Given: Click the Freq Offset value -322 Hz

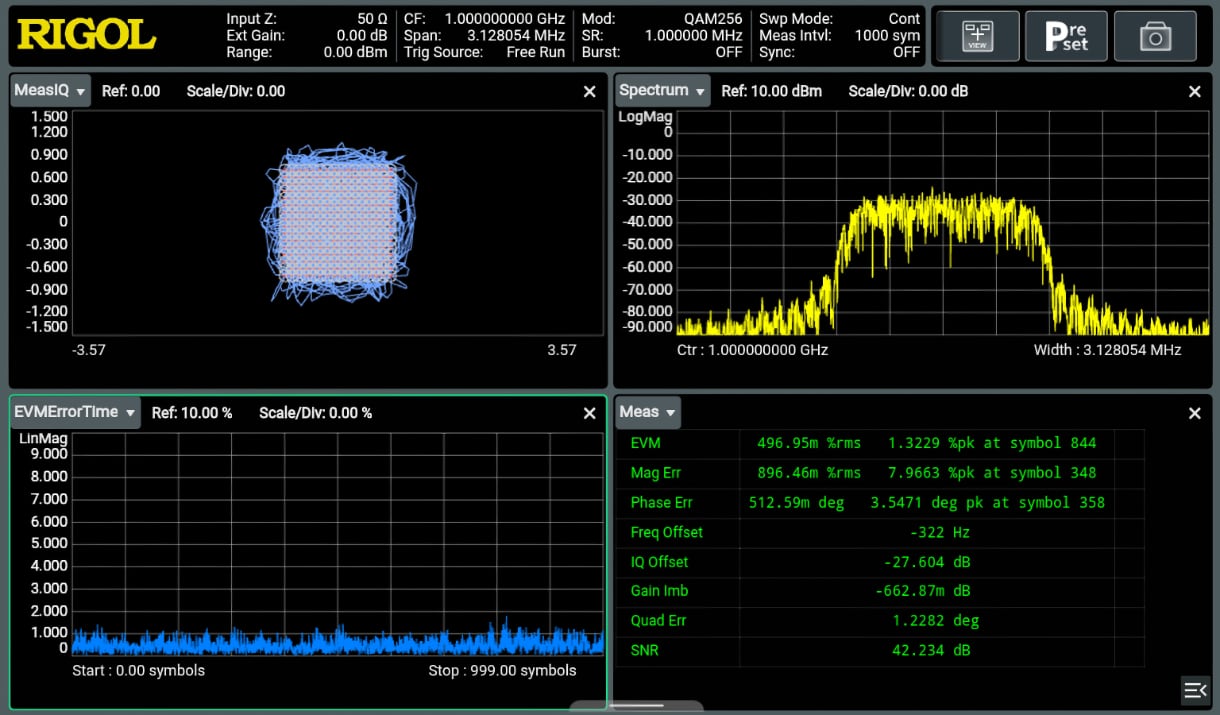Looking at the screenshot, I should 940,532.
